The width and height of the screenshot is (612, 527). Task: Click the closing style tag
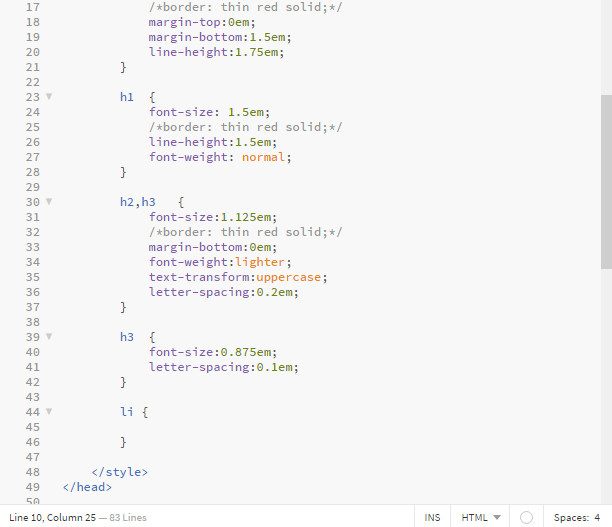pos(119,472)
